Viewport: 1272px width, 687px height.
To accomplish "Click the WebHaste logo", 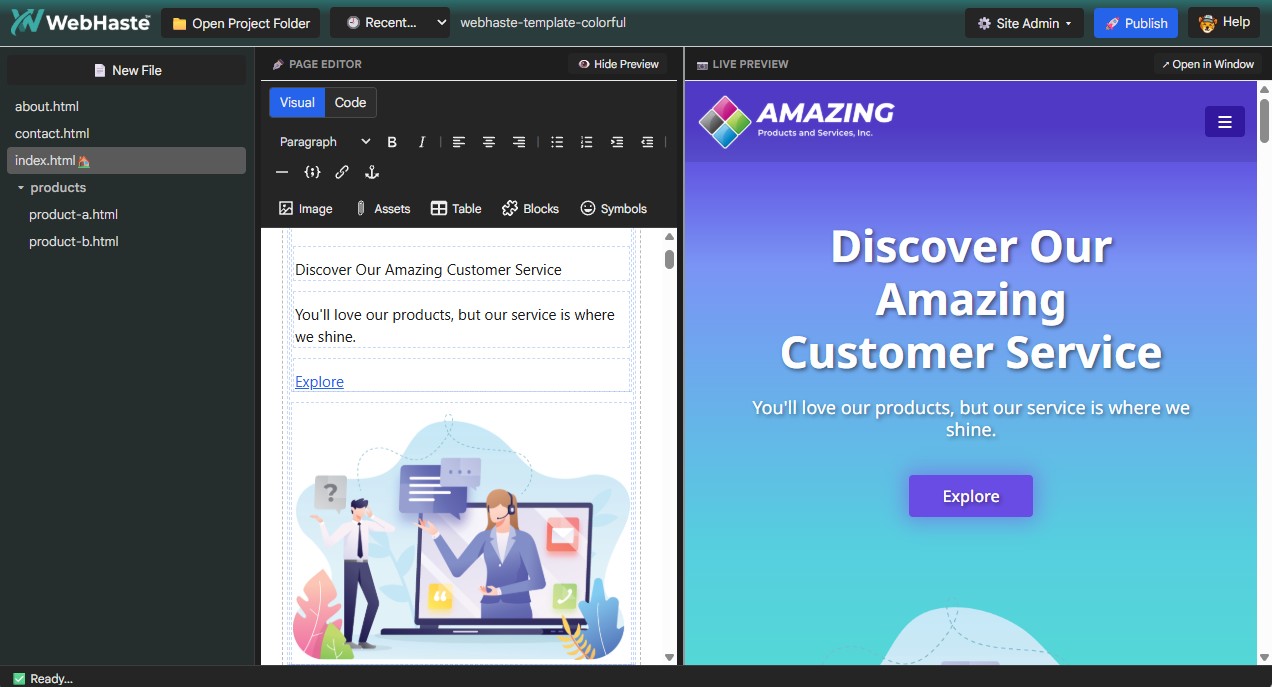I will click(80, 22).
